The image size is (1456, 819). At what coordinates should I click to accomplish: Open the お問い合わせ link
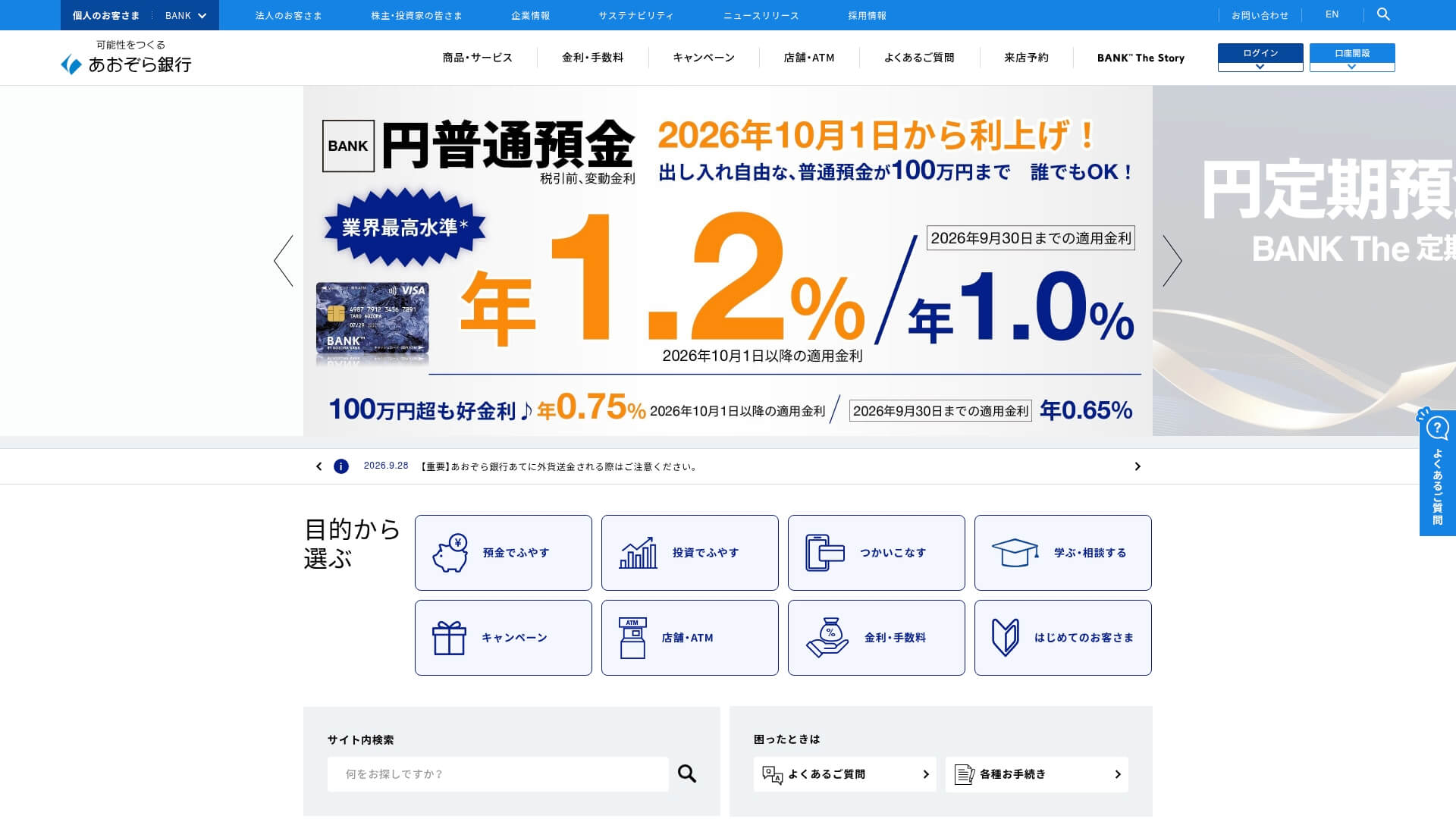click(x=1260, y=15)
